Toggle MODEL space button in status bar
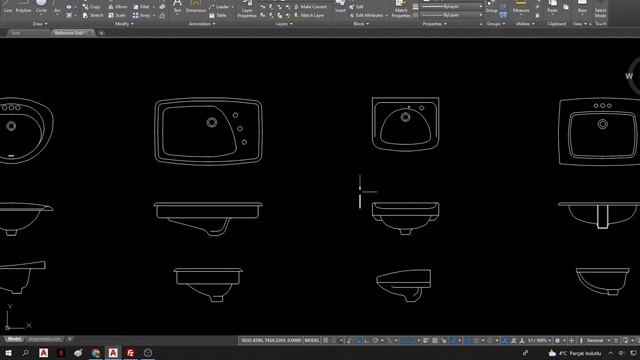This screenshot has width=640, height=360. pos(312,340)
